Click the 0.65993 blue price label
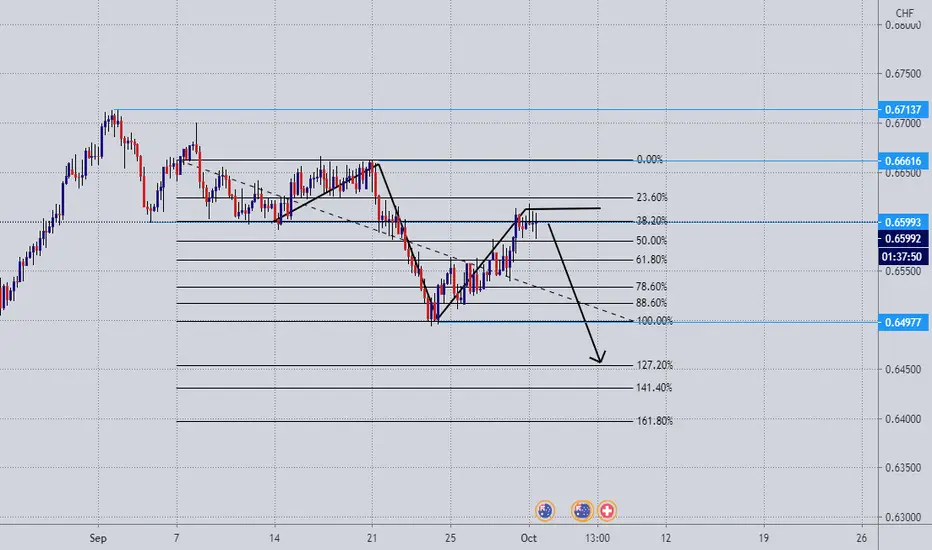Viewport: 932px width, 550px height. point(903,222)
